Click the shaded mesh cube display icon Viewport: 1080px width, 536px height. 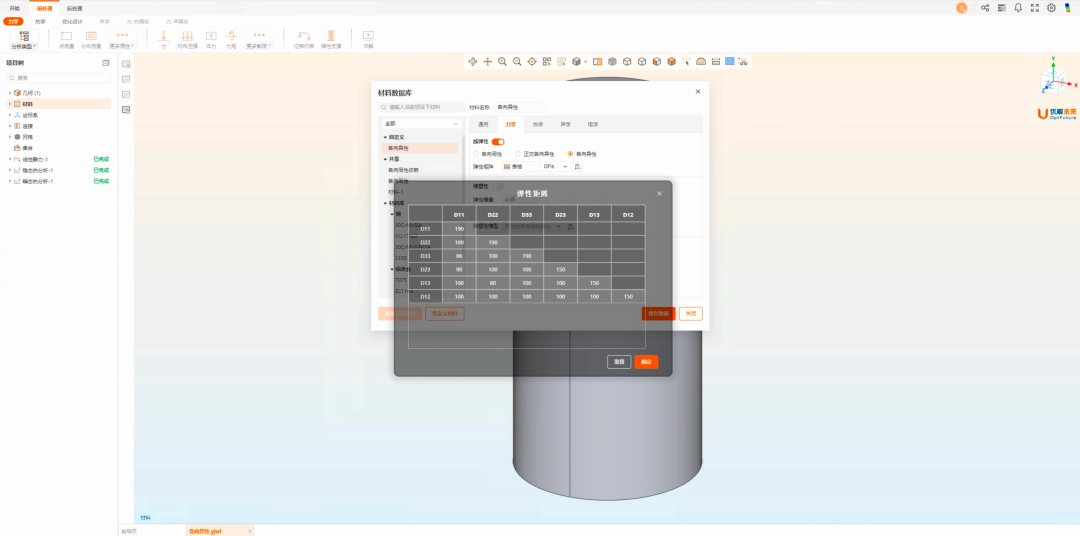pos(612,61)
